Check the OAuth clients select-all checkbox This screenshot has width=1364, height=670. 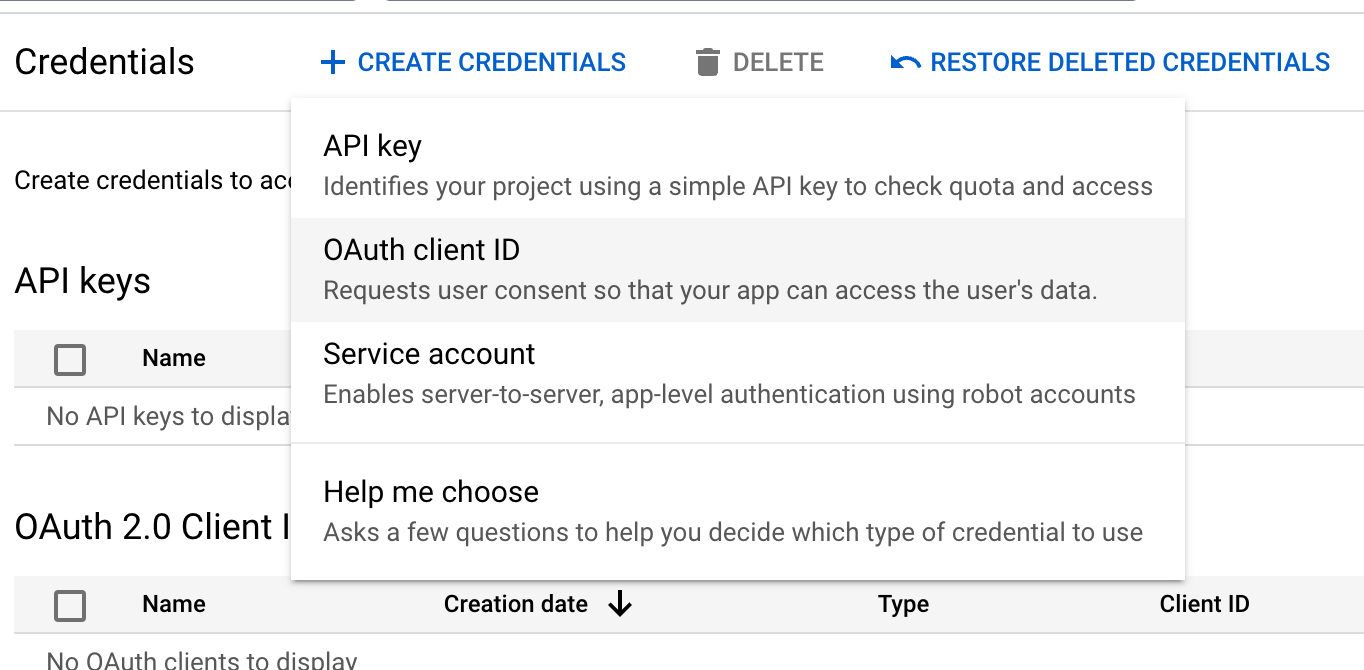tap(70, 605)
